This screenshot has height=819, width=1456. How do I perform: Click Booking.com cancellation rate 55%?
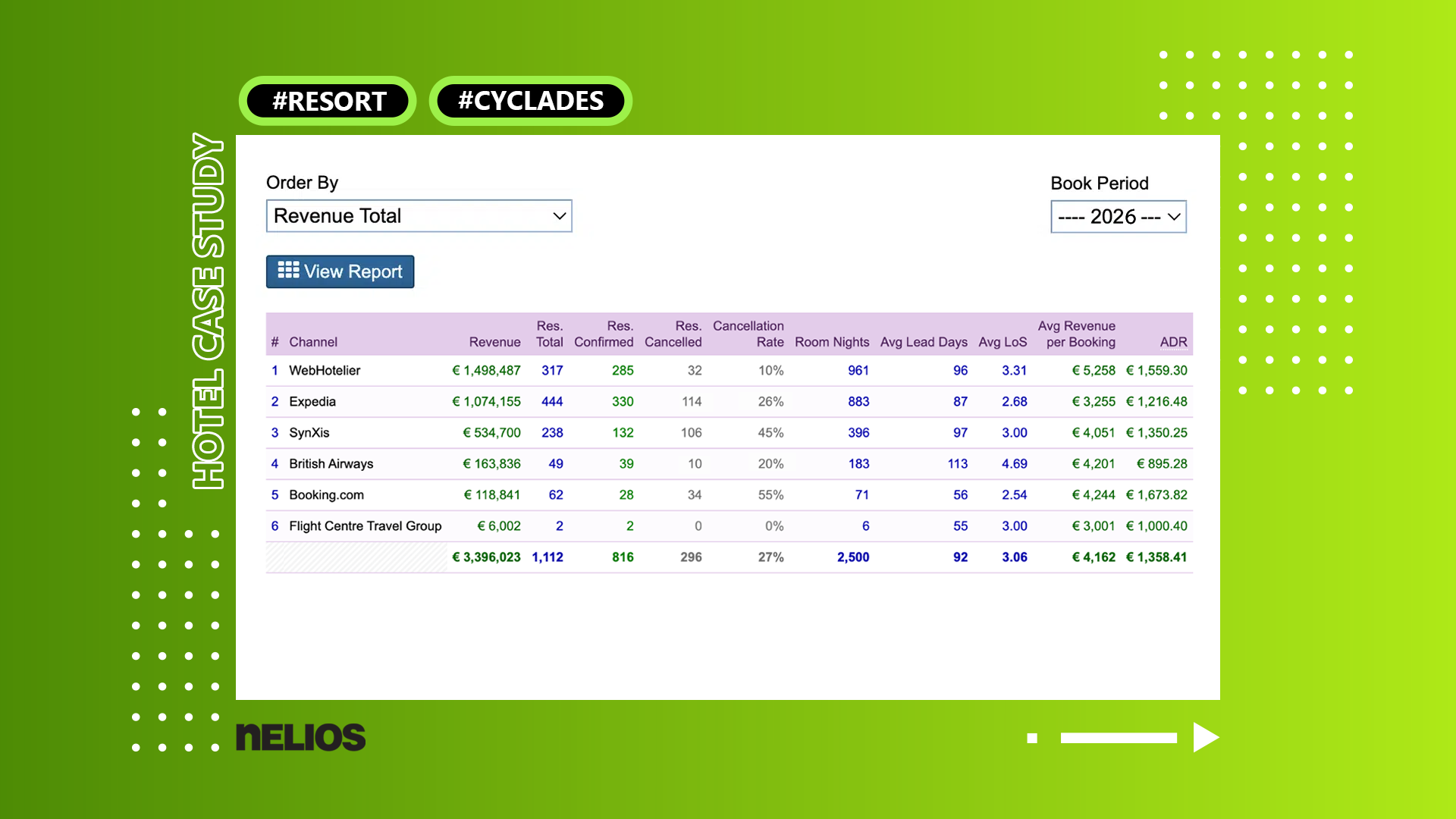pyautogui.click(x=770, y=495)
